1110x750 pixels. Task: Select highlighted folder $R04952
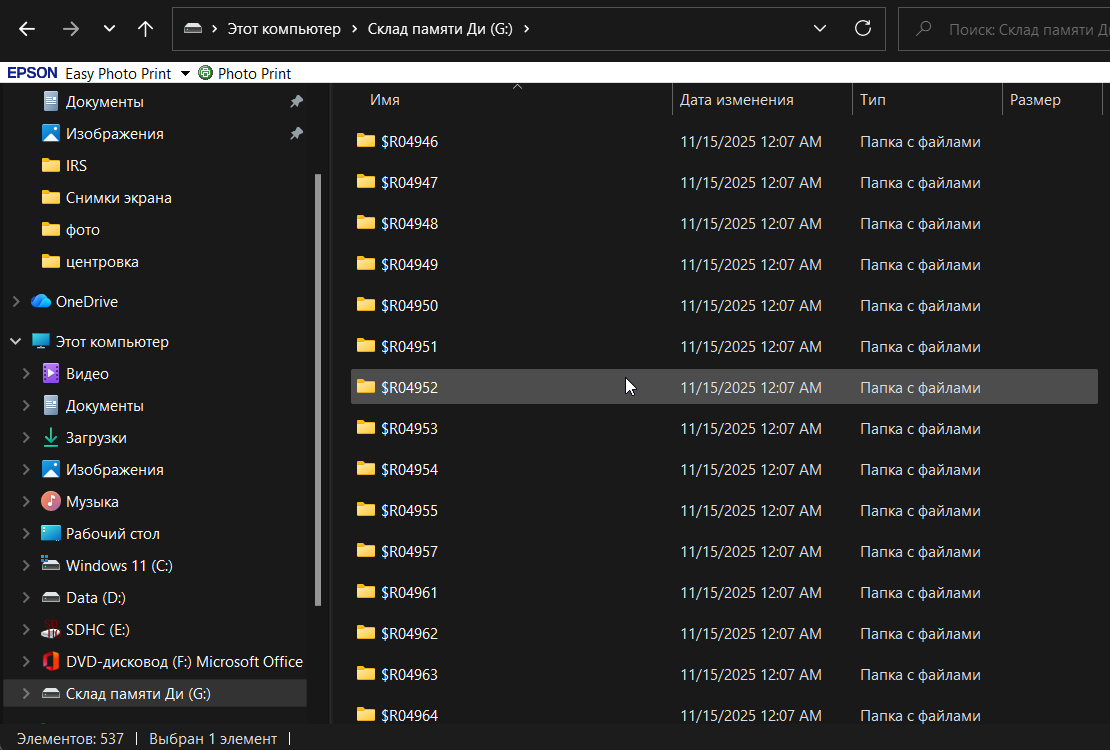click(724, 387)
